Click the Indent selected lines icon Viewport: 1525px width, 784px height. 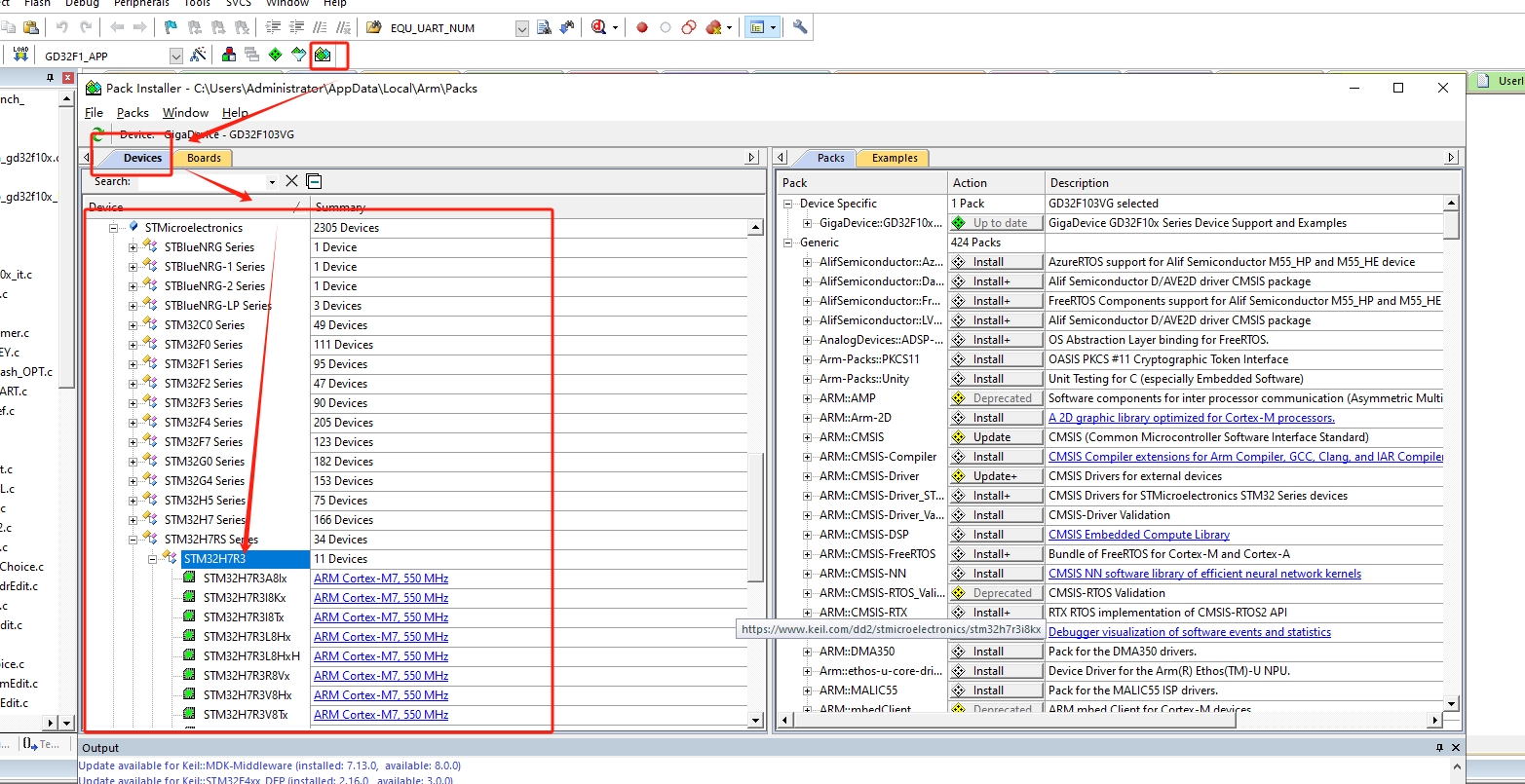click(273, 27)
